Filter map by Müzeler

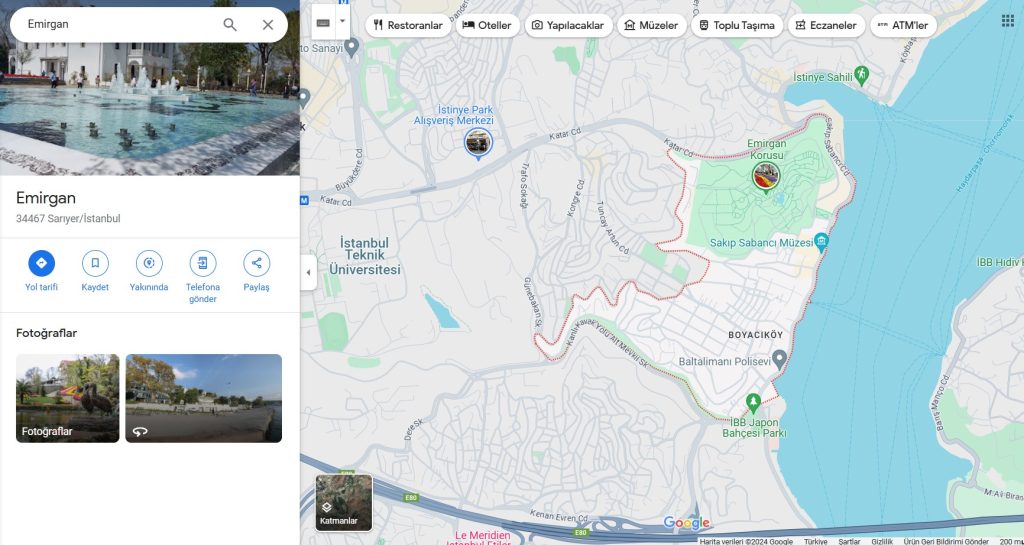(x=652, y=25)
